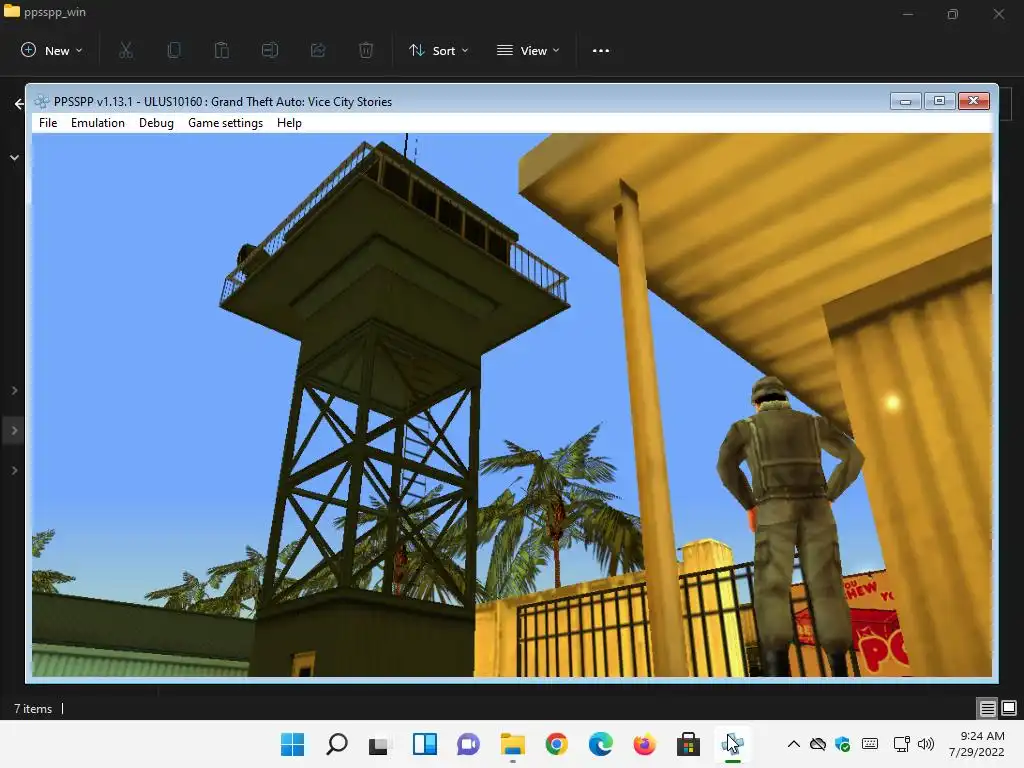
Task: Click the Rename icon in Explorer toolbar
Action: (270, 50)
